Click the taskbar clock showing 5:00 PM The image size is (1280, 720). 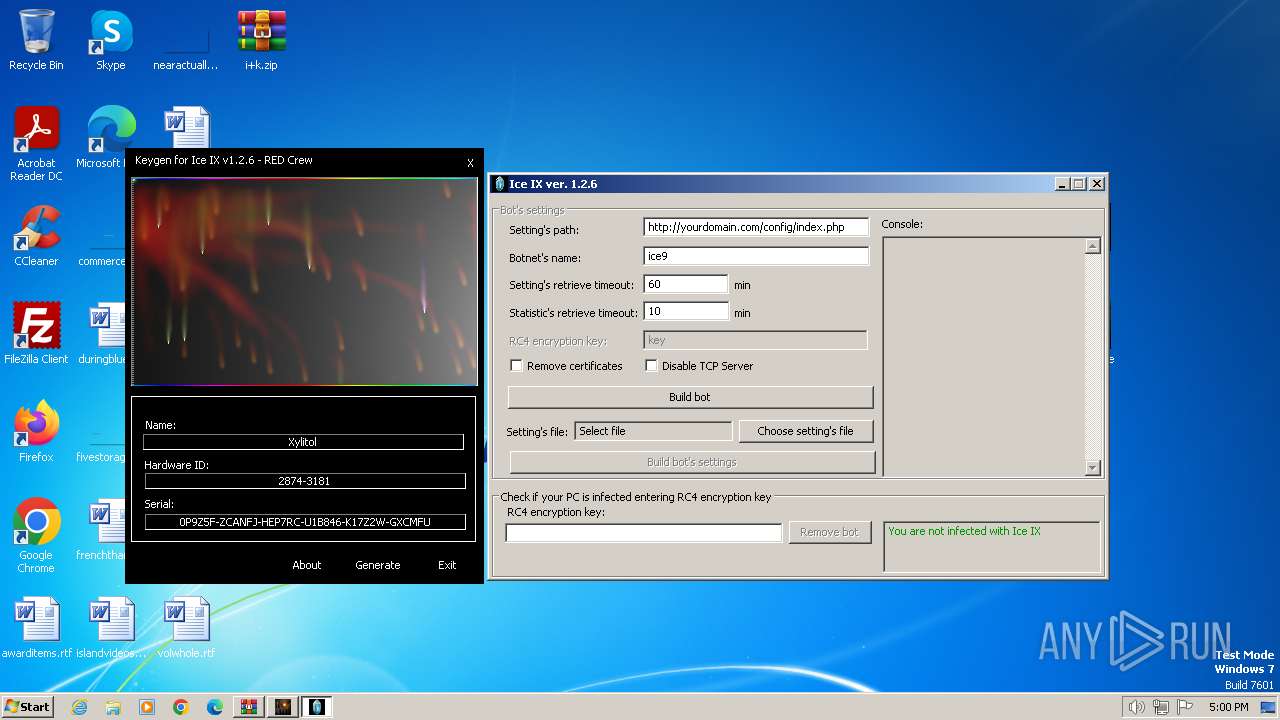pyautogui.click(x=1228, y=707)
